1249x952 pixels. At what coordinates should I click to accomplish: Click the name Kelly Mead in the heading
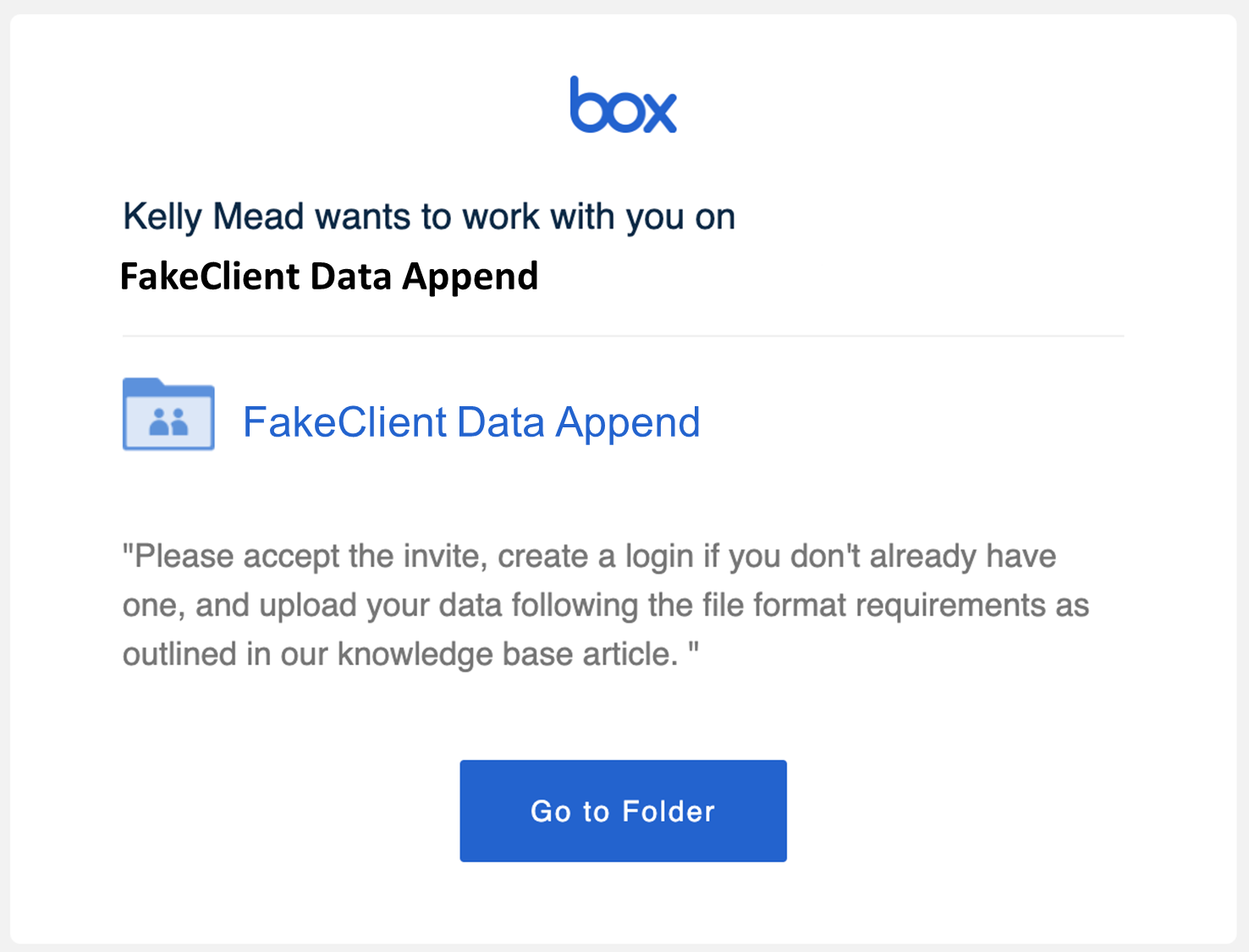click(214, 217)
